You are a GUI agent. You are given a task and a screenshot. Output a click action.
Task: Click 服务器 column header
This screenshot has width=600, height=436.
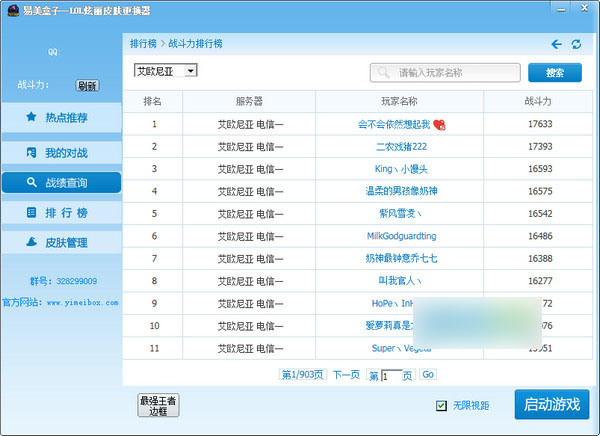249,101
